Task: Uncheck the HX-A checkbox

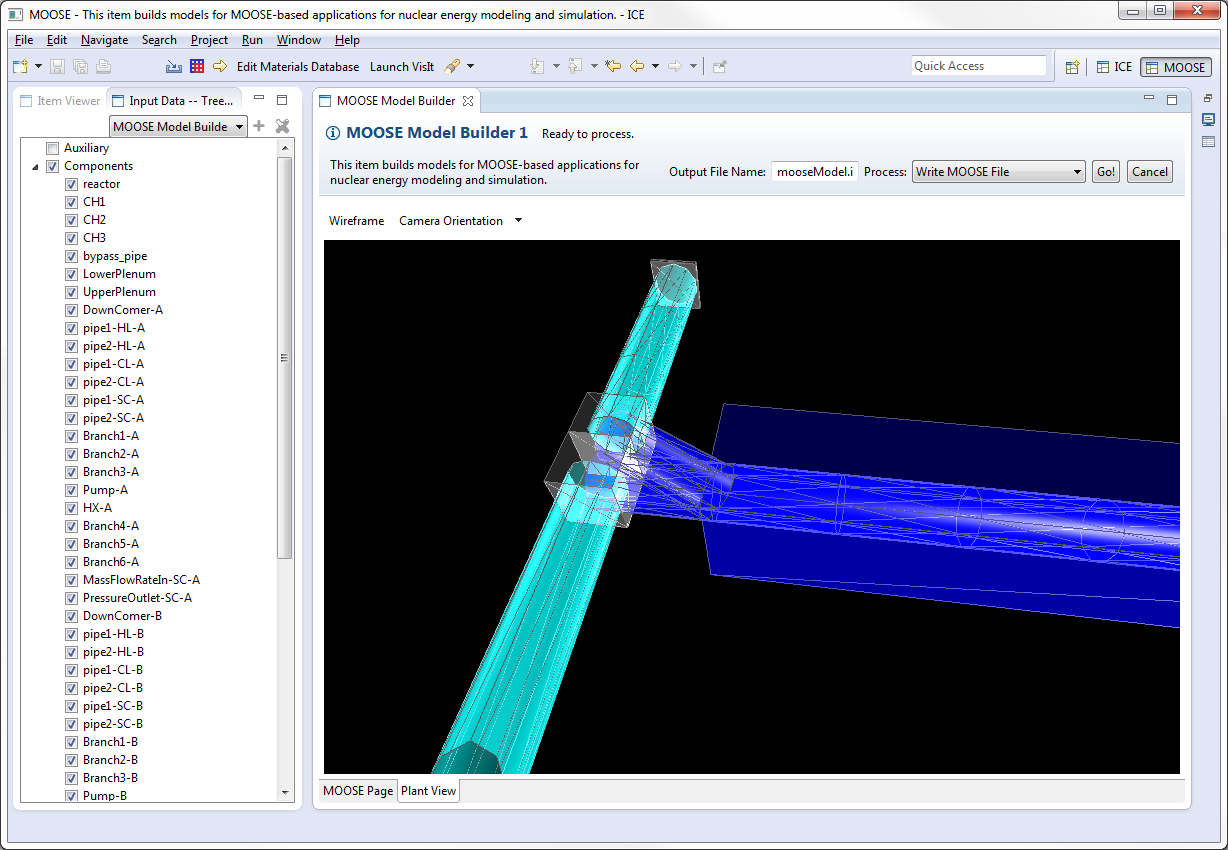Action: click(x=71, y=508)
